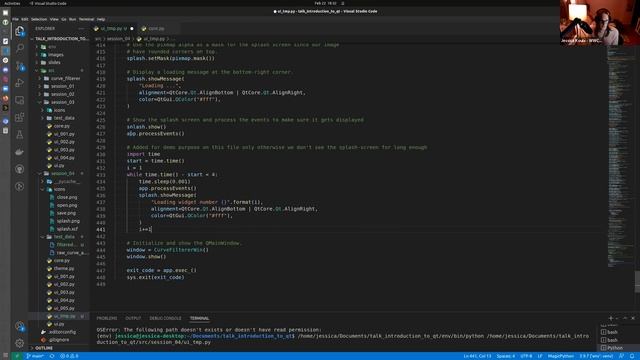
Task: Select the Terminal panel tab
Action: coord(199,318)
